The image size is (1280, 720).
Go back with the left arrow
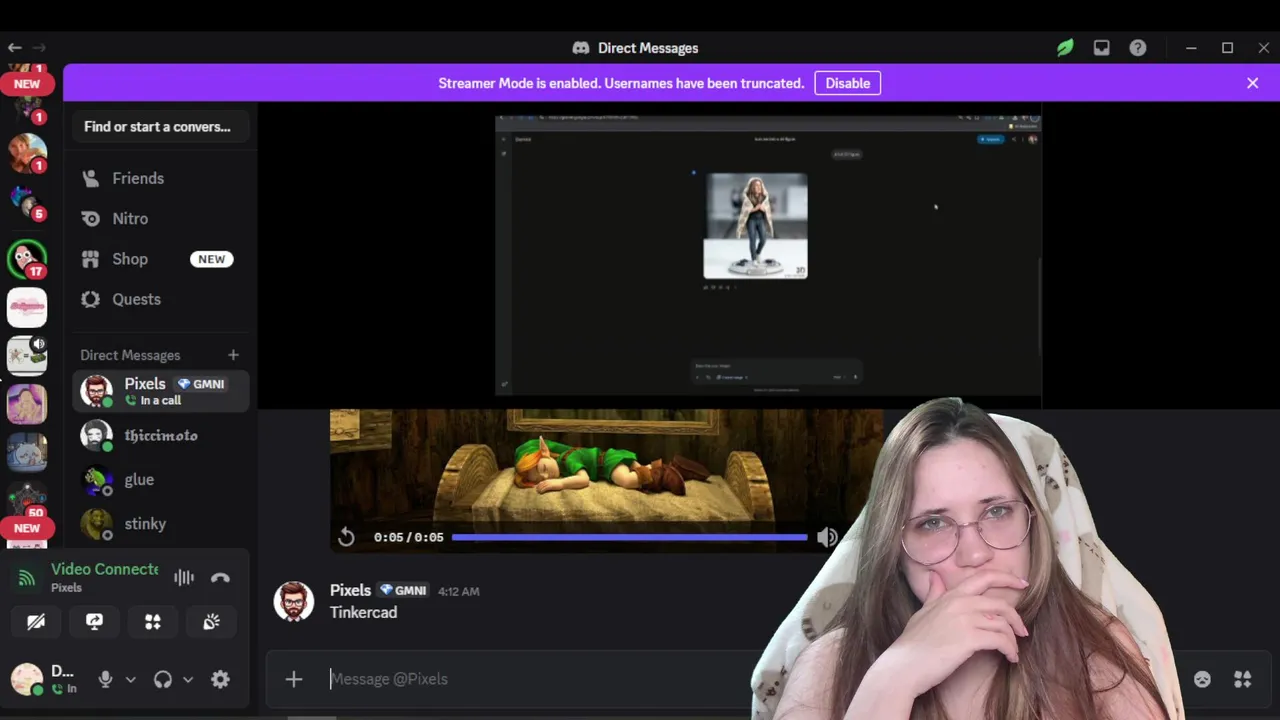pos(14,47)
